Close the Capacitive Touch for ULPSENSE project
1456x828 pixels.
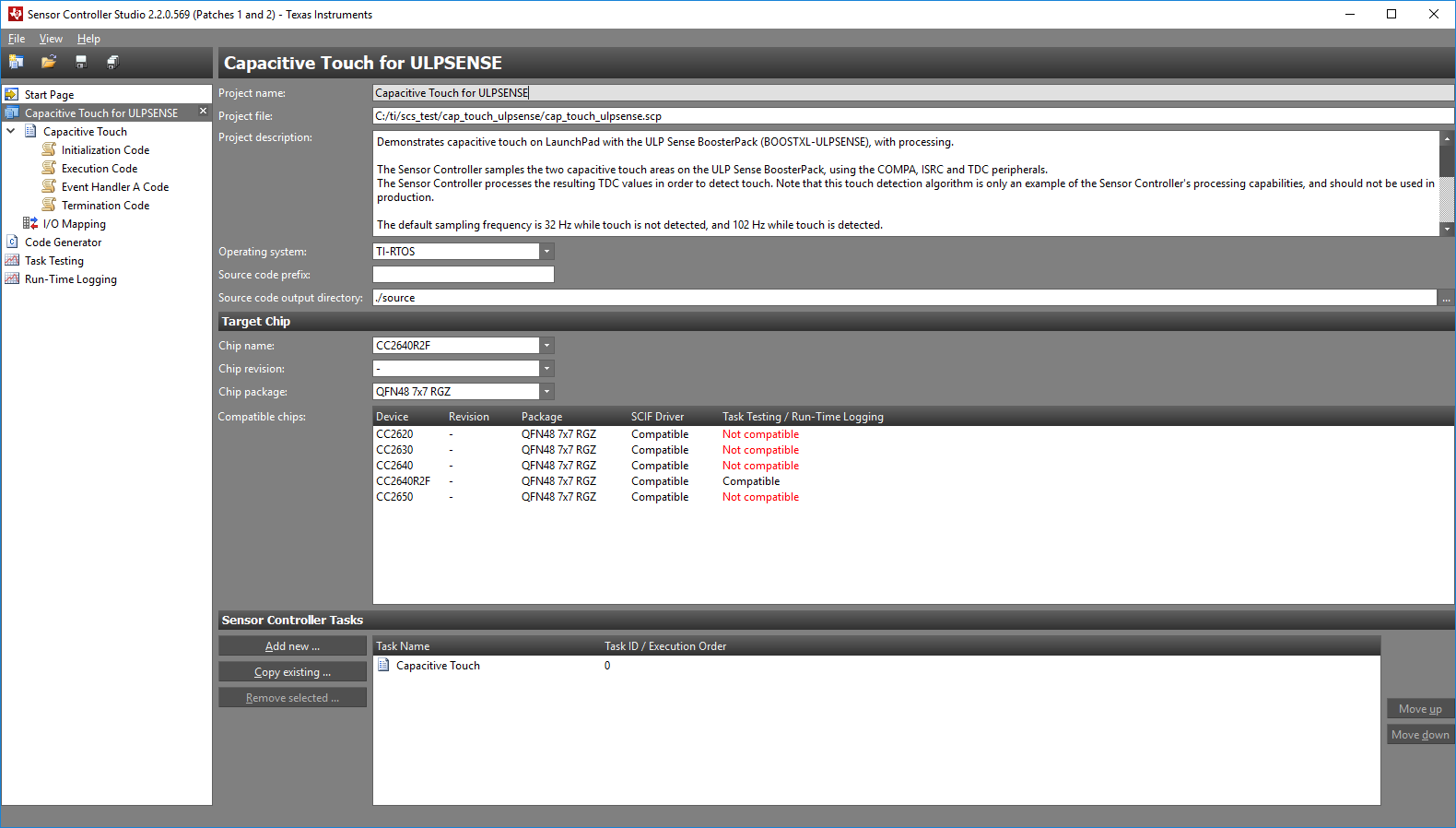click(204, 112)
